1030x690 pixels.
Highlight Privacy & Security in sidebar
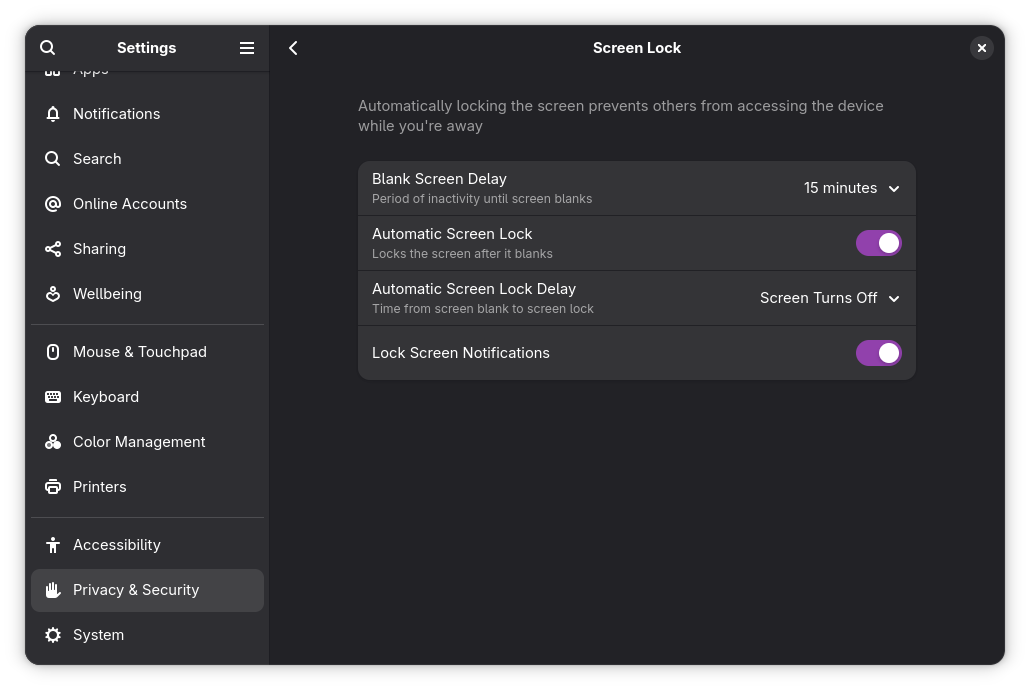pos(135,590)
